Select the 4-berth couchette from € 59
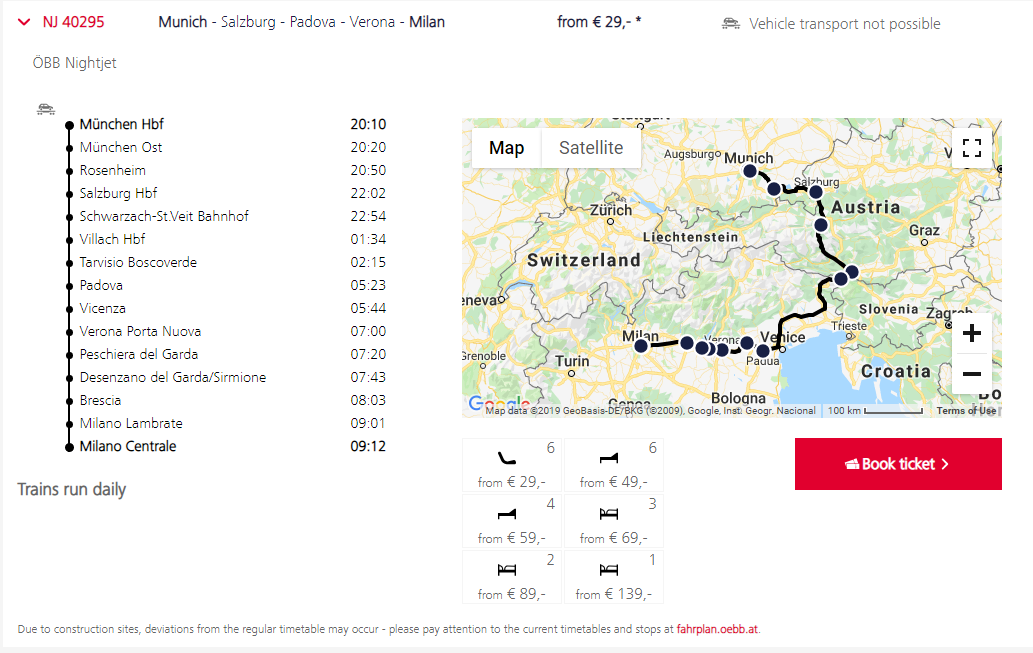 (512, 521)
